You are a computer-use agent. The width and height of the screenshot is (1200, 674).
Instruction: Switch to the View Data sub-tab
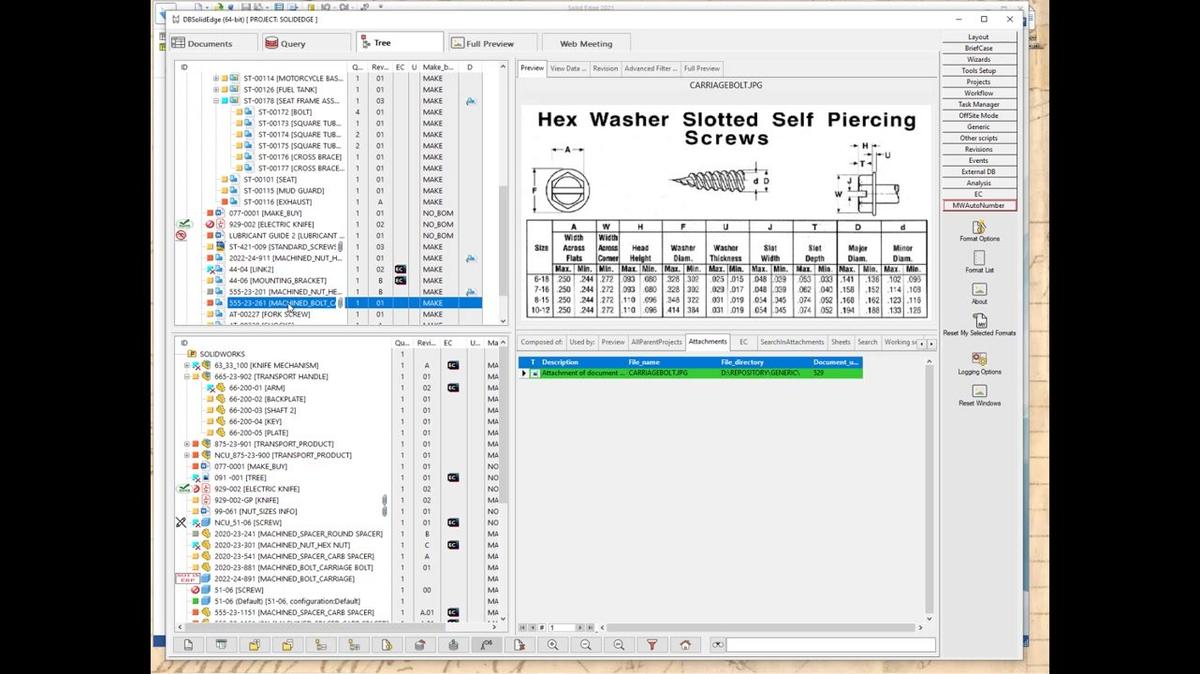pos(568,68)
